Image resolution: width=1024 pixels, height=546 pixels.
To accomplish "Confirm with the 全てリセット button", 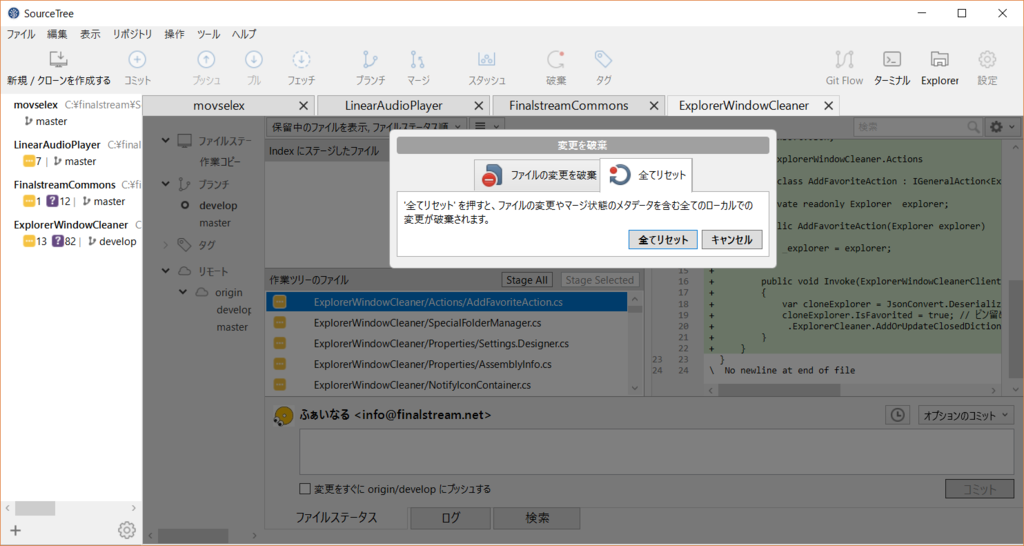I will (663, 240).
